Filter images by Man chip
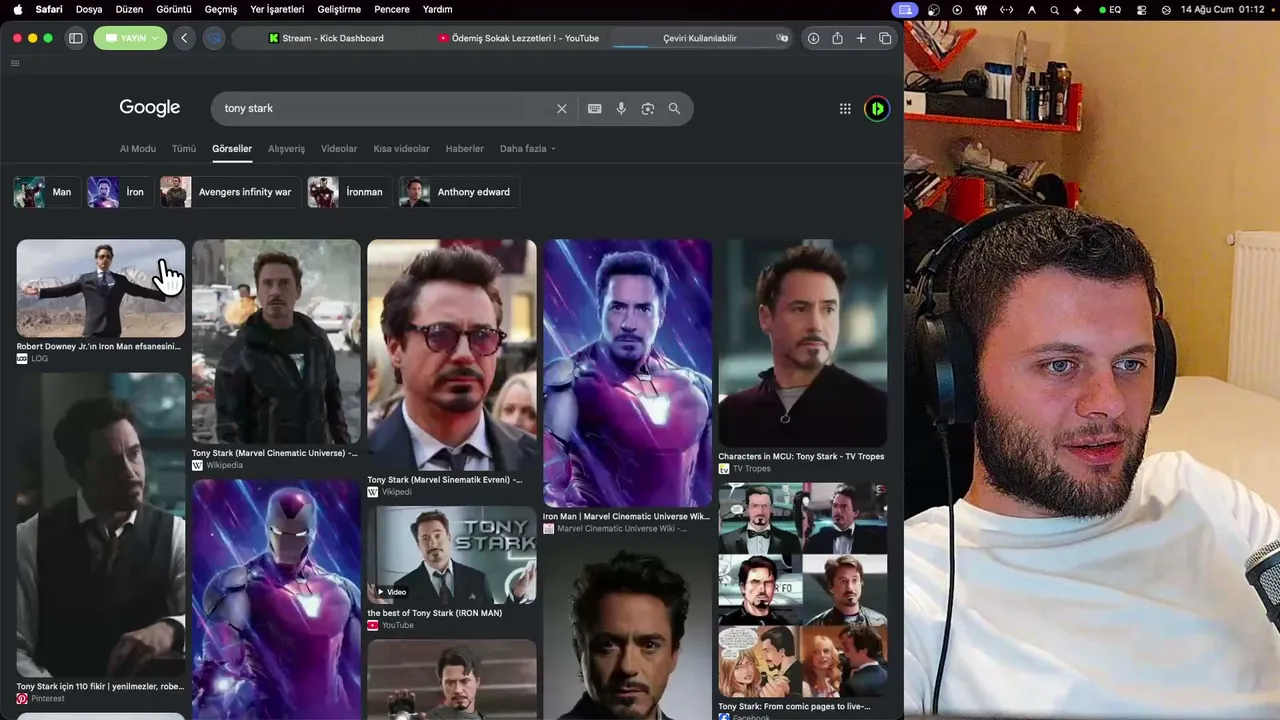The image size is (1280, 720). pyautogui.click(x=46, y=192)
